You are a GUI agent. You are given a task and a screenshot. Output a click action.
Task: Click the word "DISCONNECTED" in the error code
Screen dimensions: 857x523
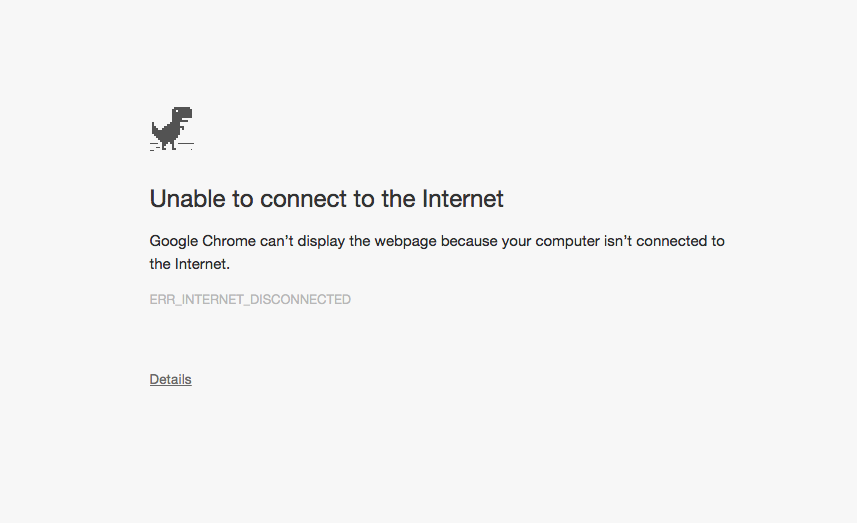coord(304,299)
